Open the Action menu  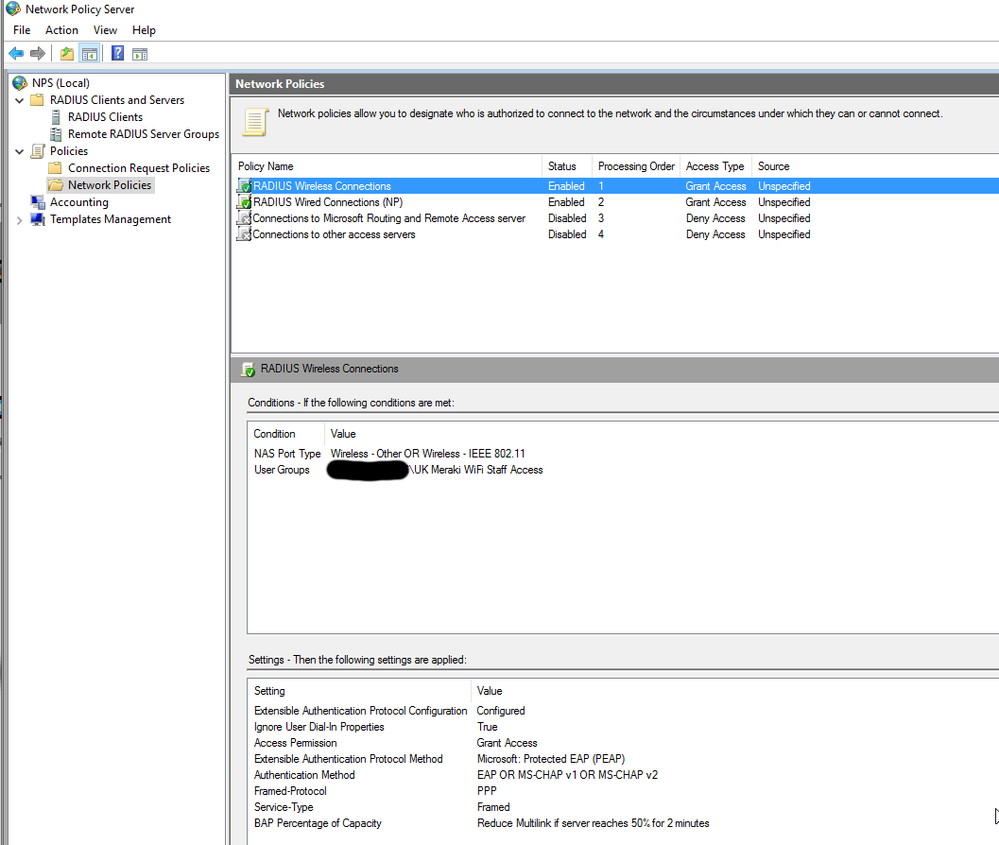tap(62, 30)
